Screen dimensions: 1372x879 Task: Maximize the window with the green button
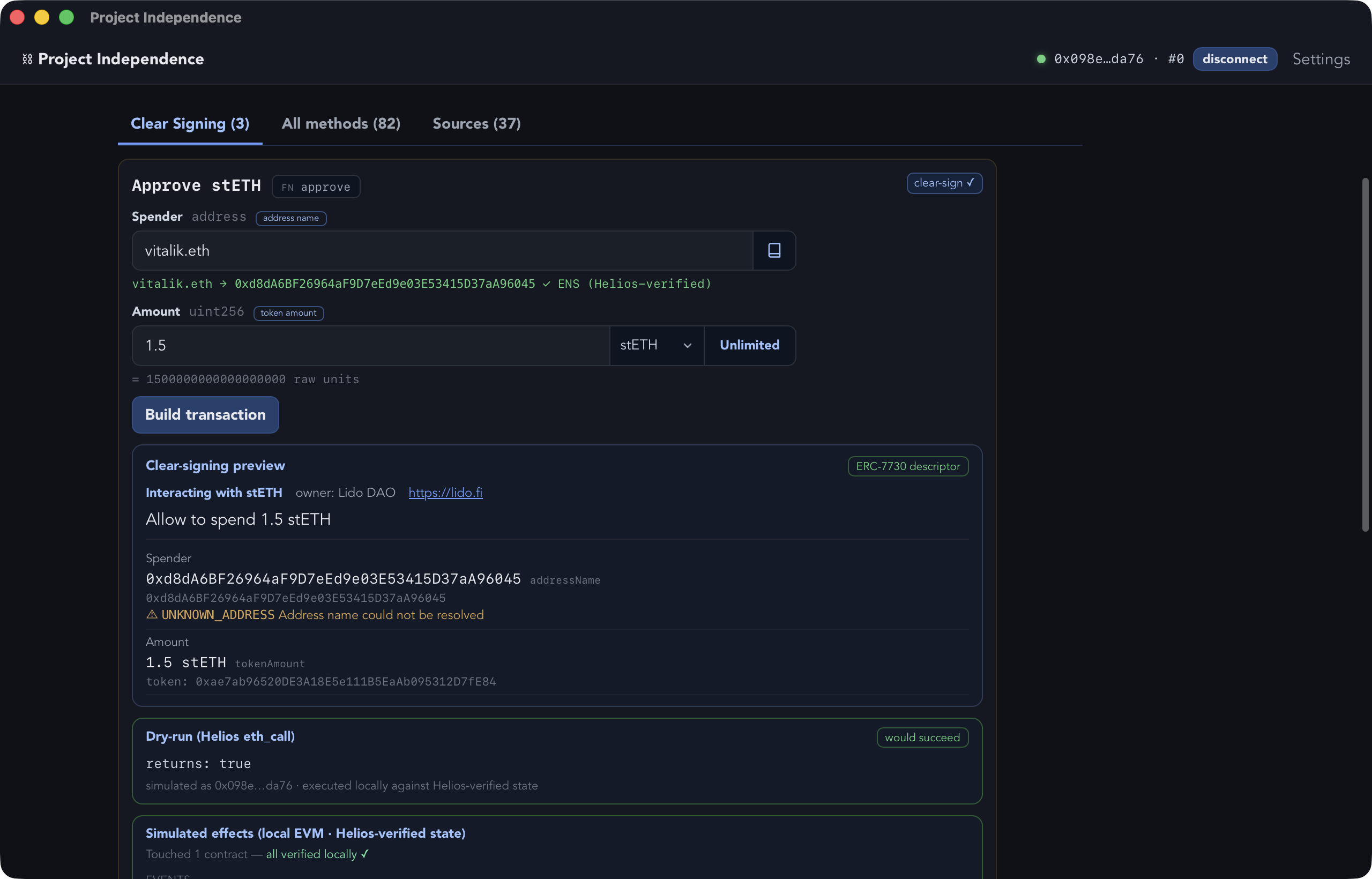point(66,17)
